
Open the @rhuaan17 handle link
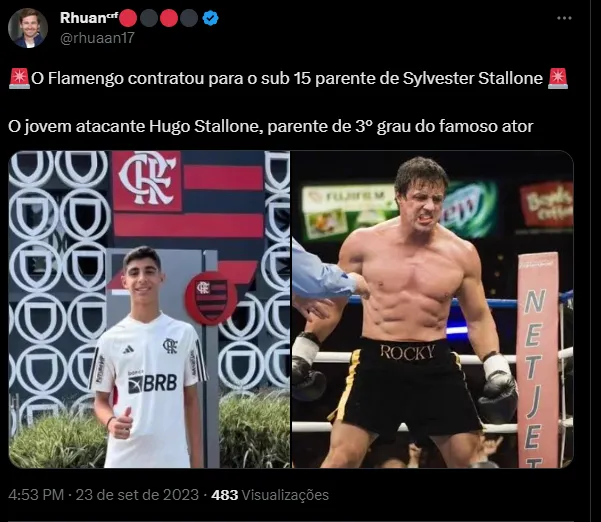tap(97, 38)
